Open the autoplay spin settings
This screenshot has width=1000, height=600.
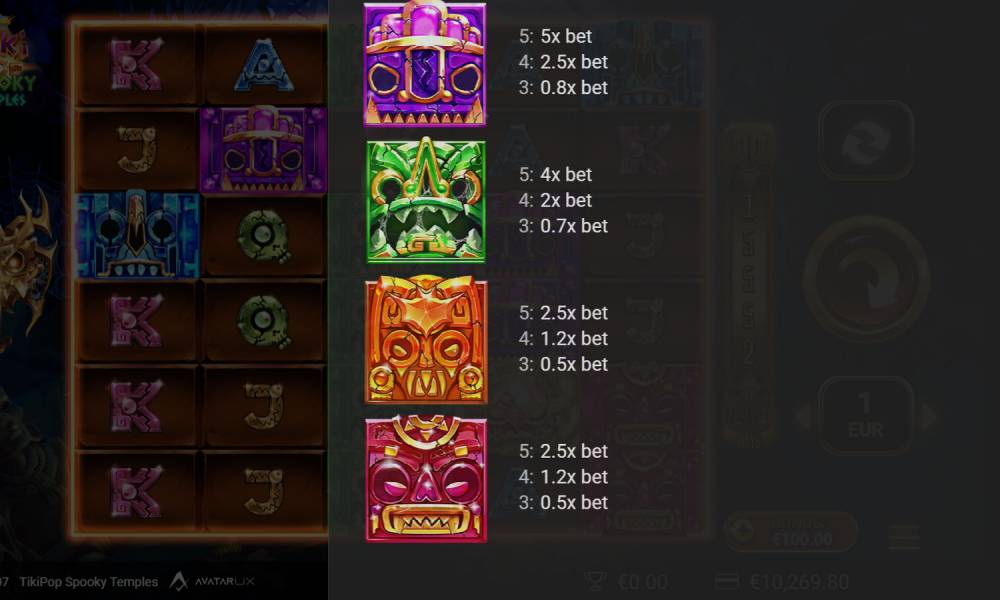pyautogui.click(x=865, y=140)
